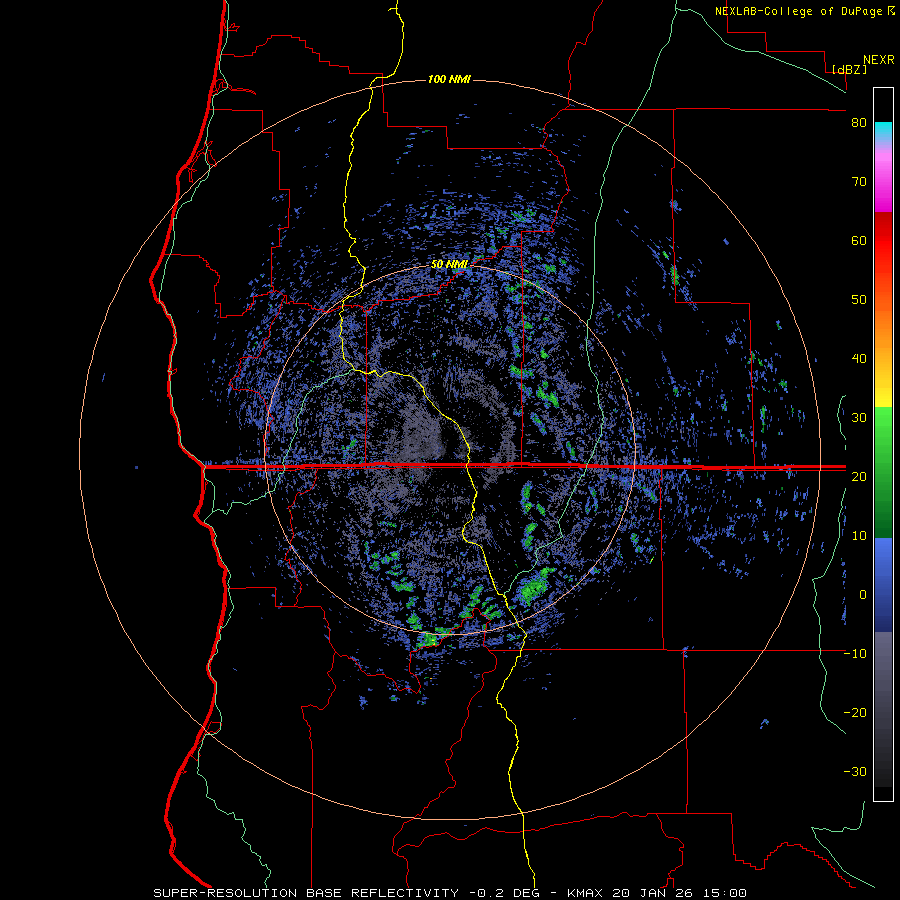Click the 80 value on the dBZ scale
The width and height of the screenshot is (900, 900).
859,123
